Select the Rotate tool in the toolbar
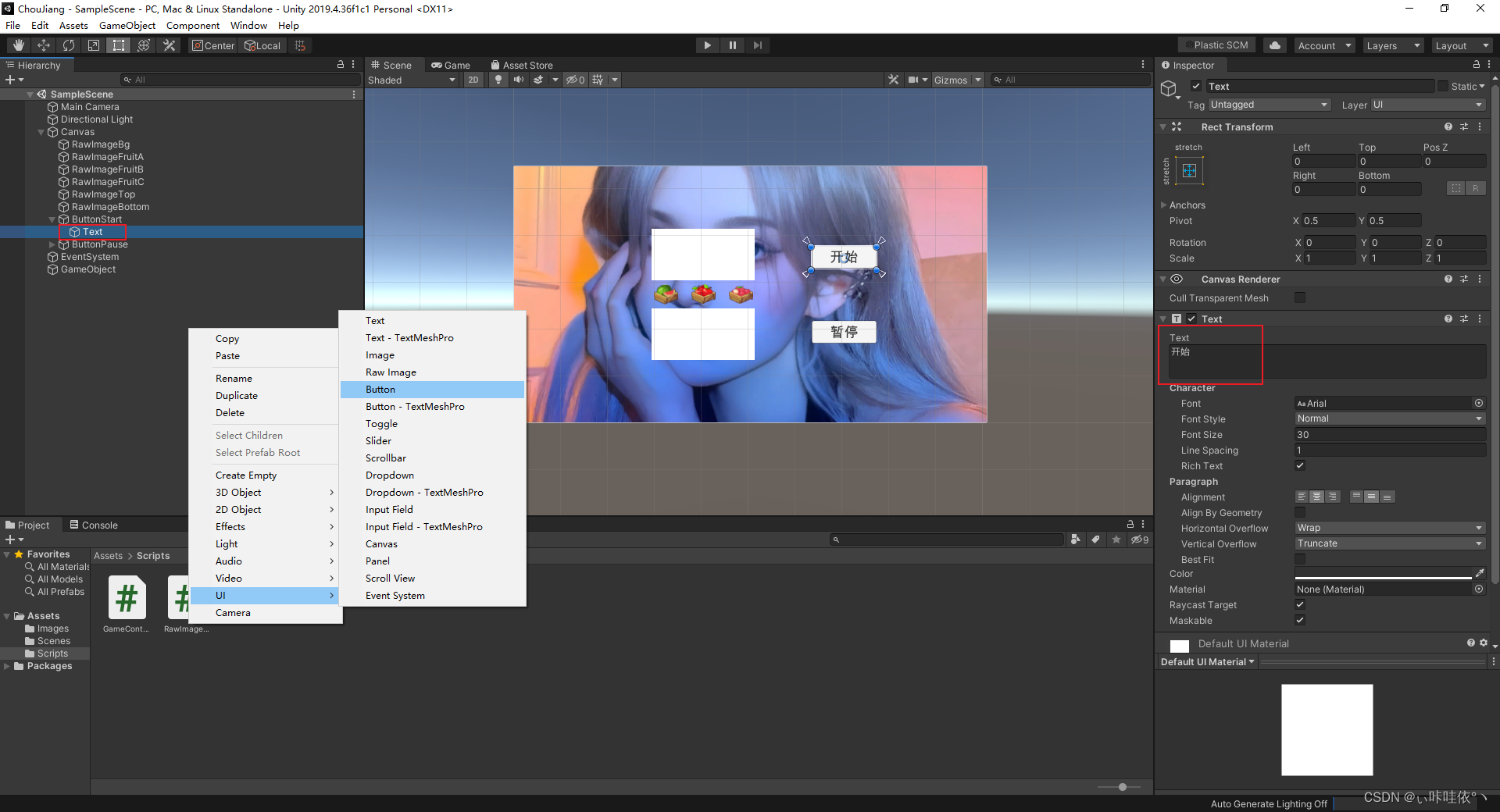 [x=69, y=45]
